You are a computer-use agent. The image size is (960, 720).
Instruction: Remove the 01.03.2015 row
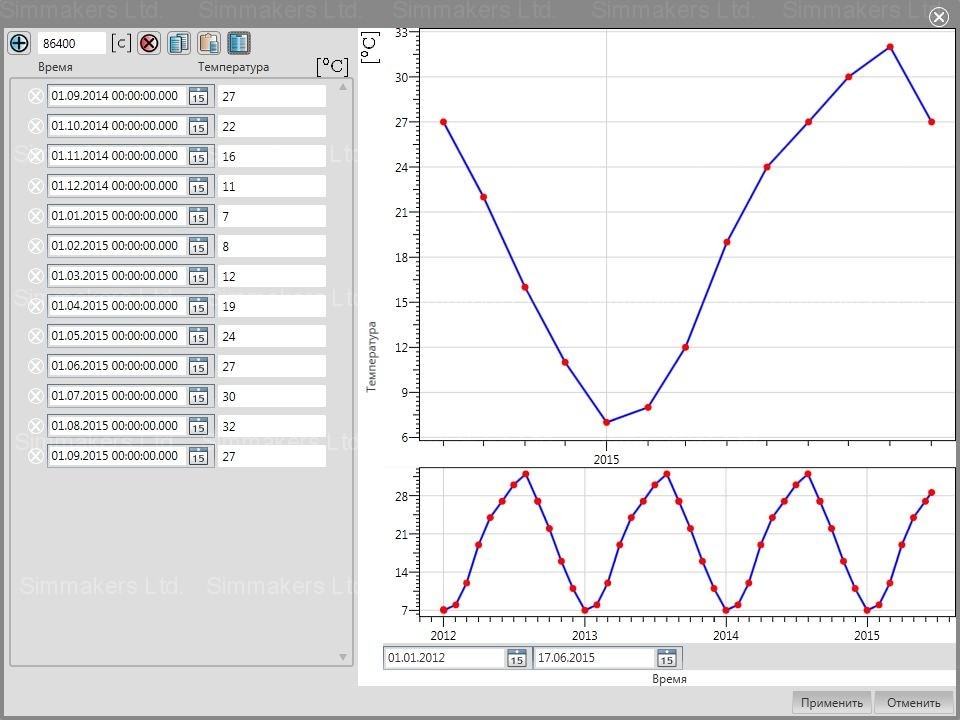[36, 276]
